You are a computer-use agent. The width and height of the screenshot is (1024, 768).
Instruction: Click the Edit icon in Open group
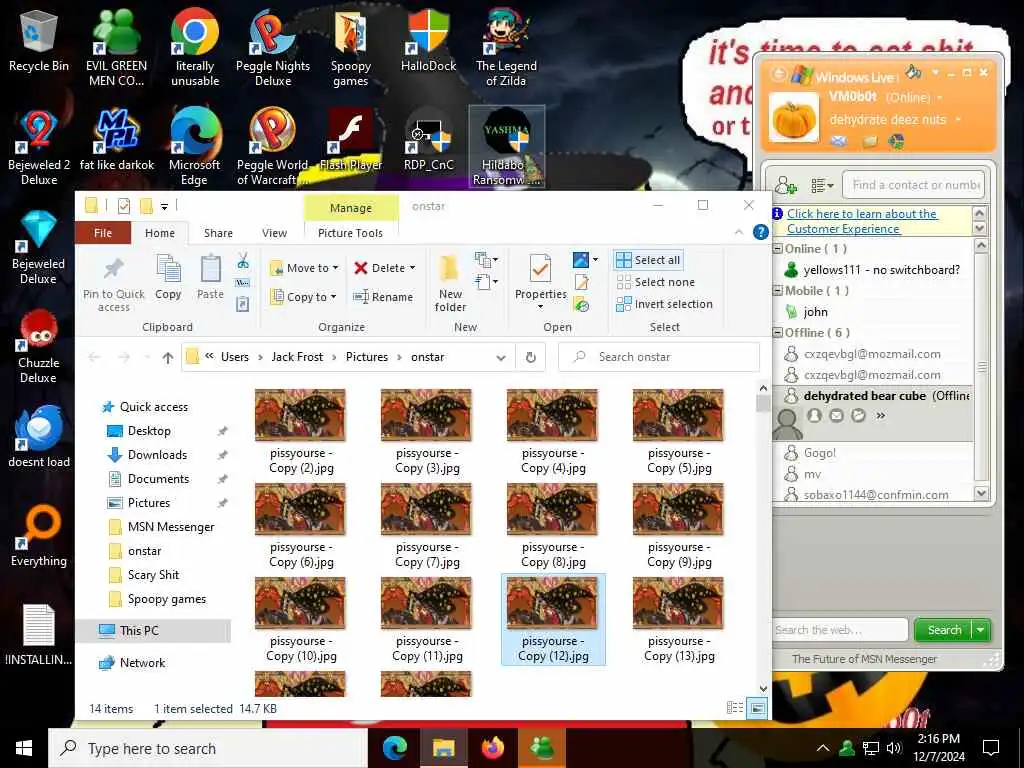581,282
